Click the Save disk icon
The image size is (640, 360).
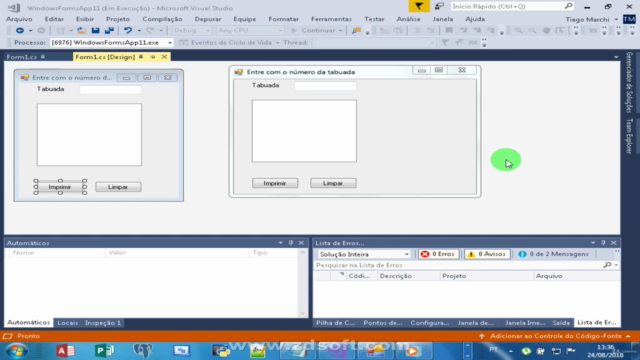[x=96, y=31]
